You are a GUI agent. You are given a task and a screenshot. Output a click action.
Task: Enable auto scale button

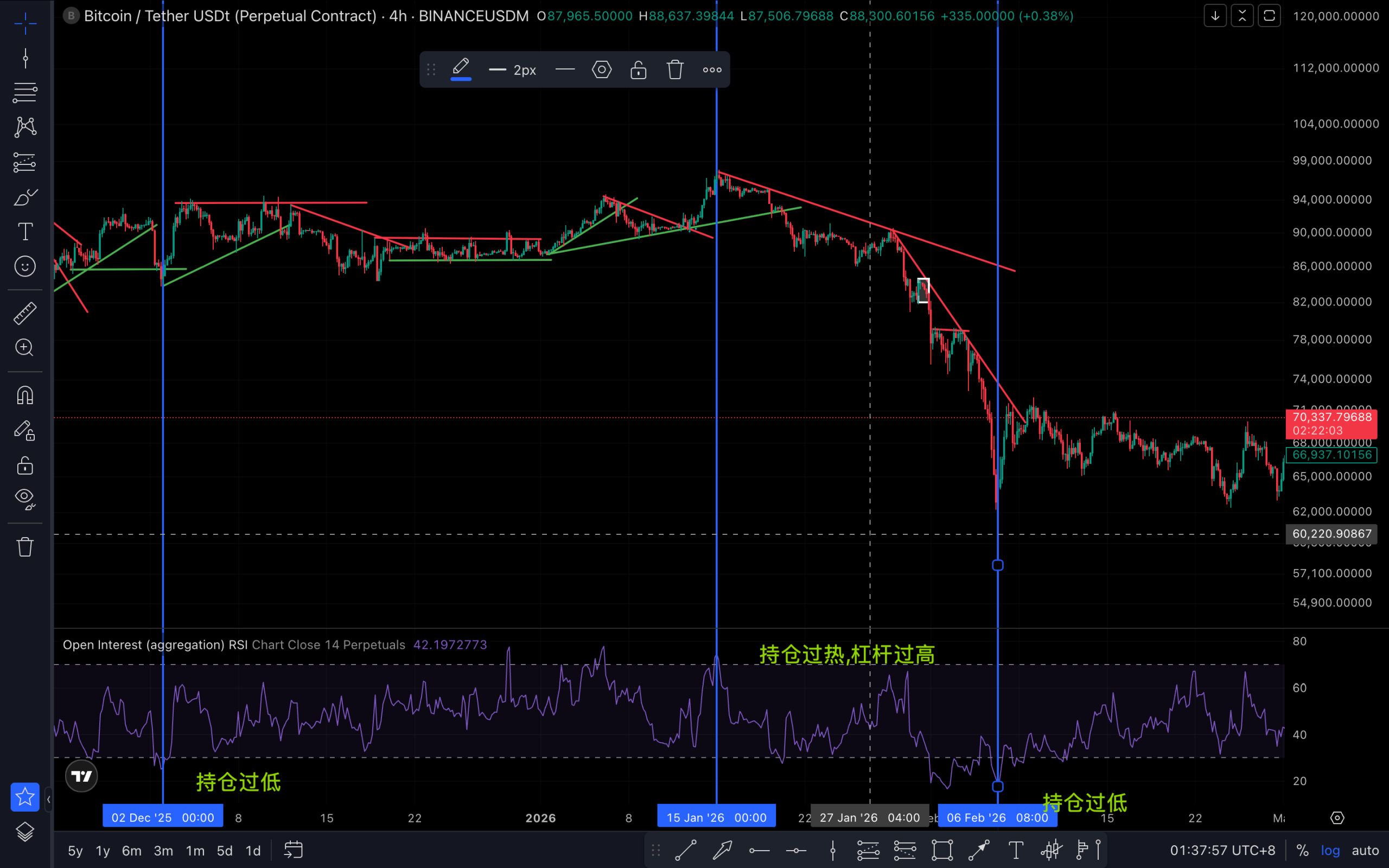click(1365, 850)
